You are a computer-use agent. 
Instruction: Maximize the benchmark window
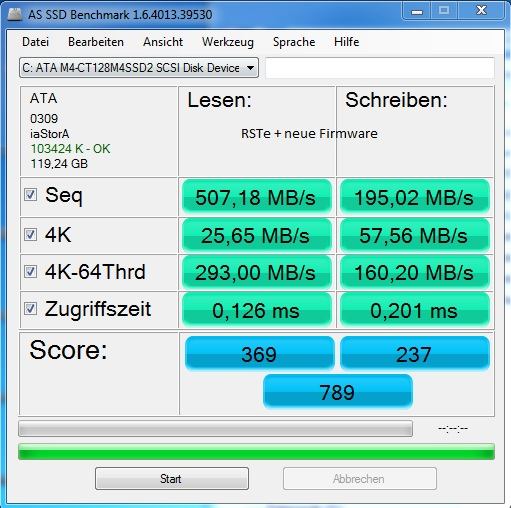click(x=444, y=11)
